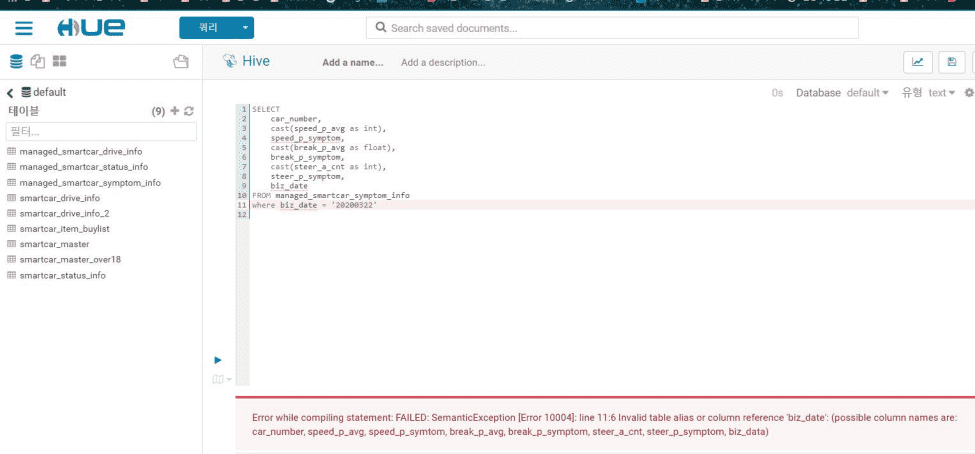Click Add a description field

click(443, 63)
